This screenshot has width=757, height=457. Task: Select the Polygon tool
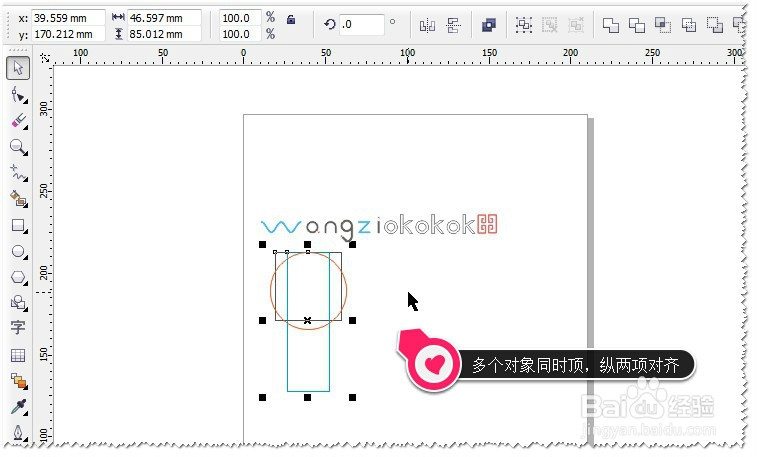pos(18,277)
